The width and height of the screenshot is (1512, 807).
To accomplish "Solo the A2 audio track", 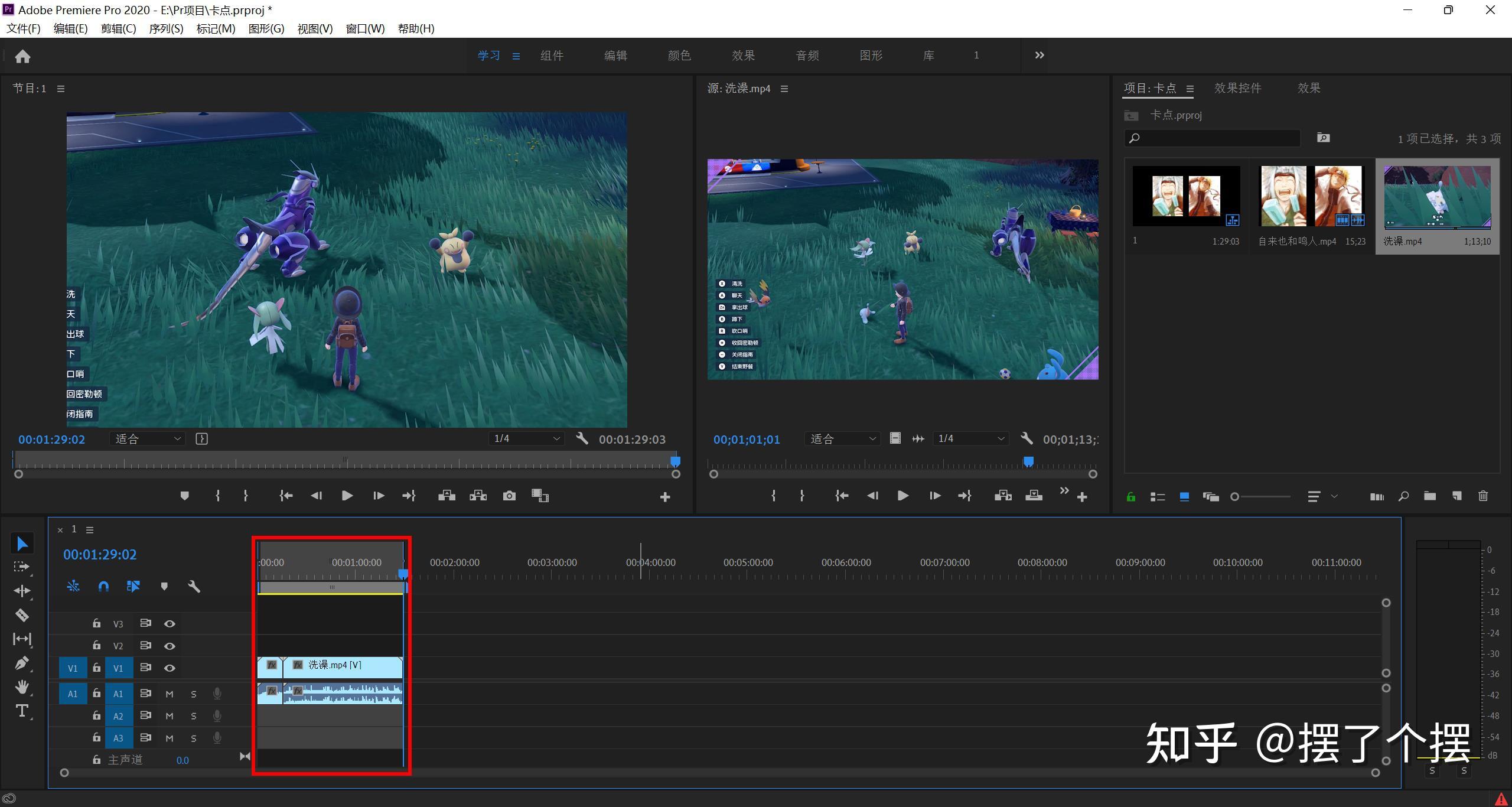I will click(194, 716).
